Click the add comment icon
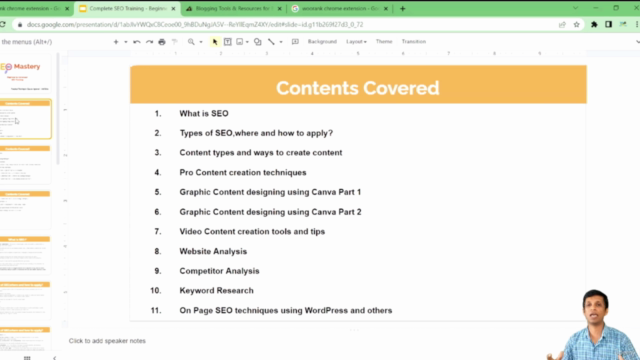The height and width of the screenshot is (360, 640). point(295,42)
